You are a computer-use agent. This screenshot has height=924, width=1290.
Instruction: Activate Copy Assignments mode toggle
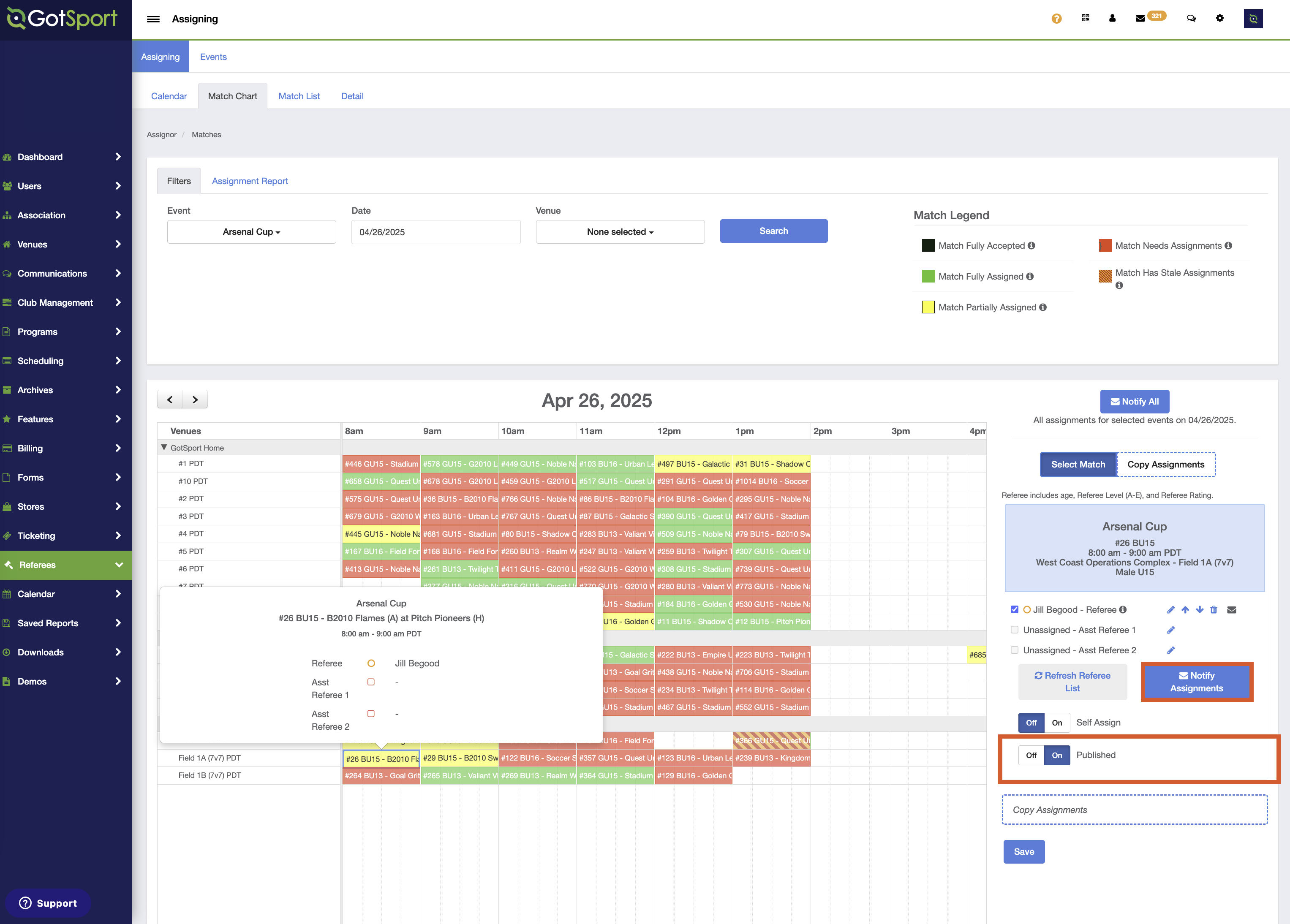1165,465
